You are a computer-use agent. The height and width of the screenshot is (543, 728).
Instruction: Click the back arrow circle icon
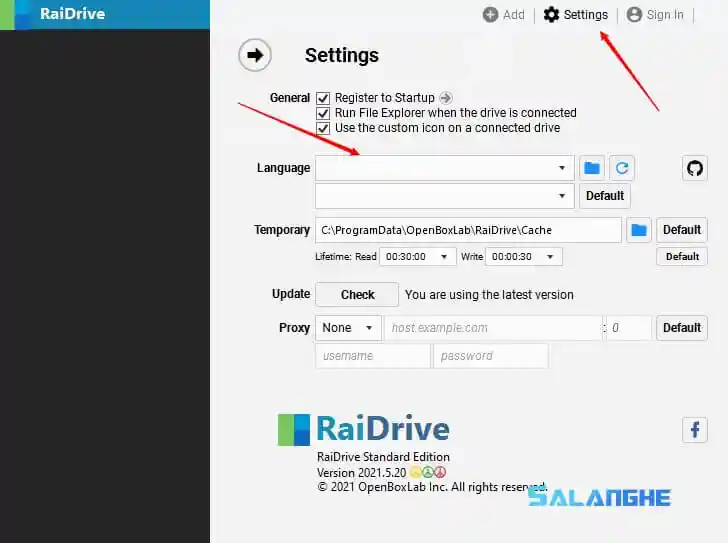255,55
